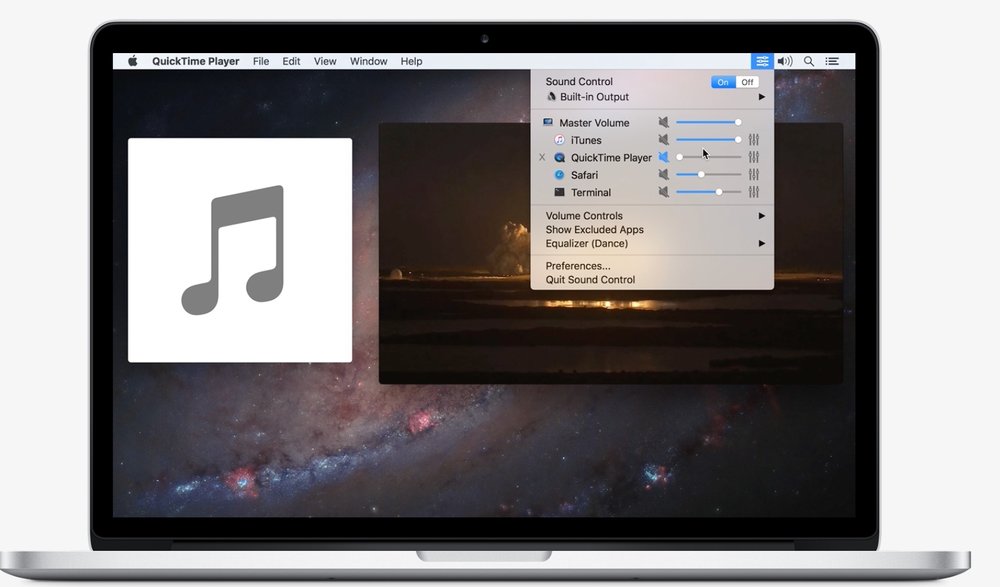Turn Sound Control On

(723, 82)
